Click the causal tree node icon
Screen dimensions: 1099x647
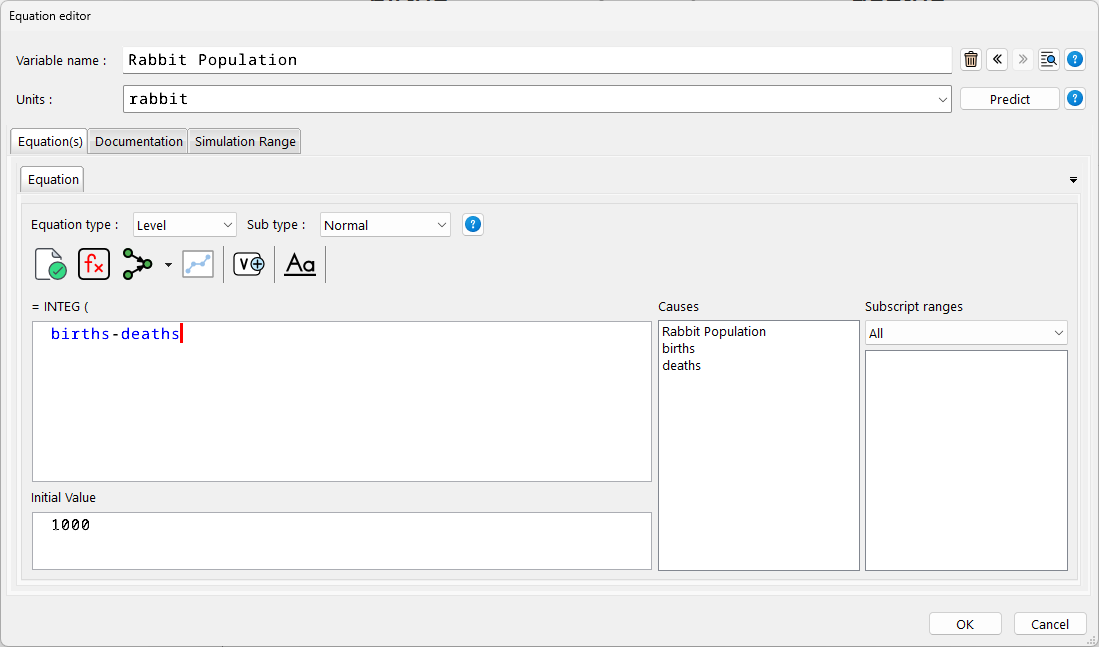click(x=138, y=264)
